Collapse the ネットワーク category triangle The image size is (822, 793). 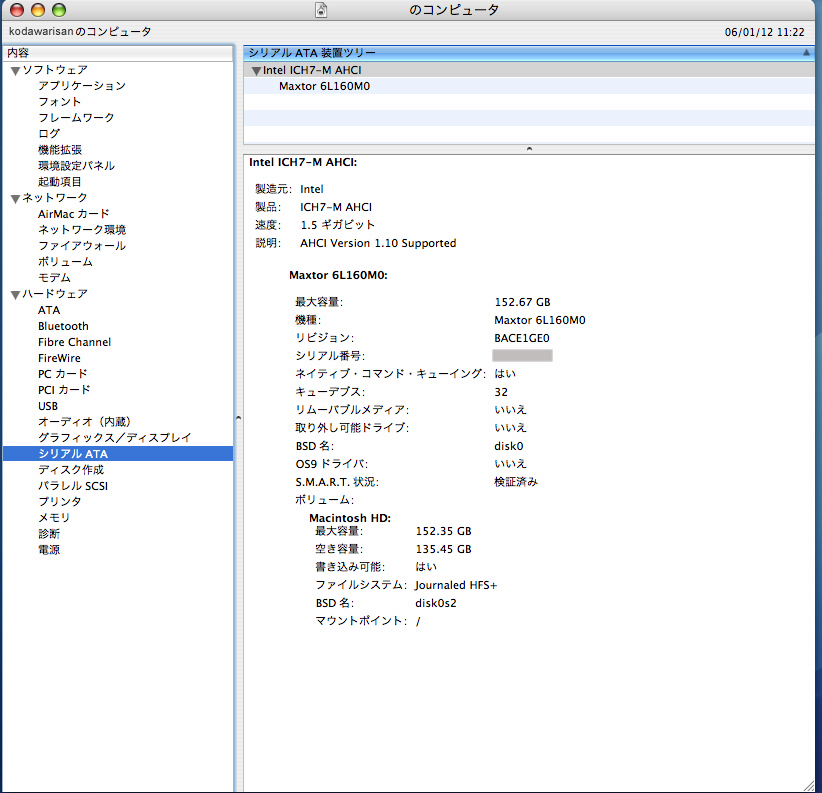point(15,198)
